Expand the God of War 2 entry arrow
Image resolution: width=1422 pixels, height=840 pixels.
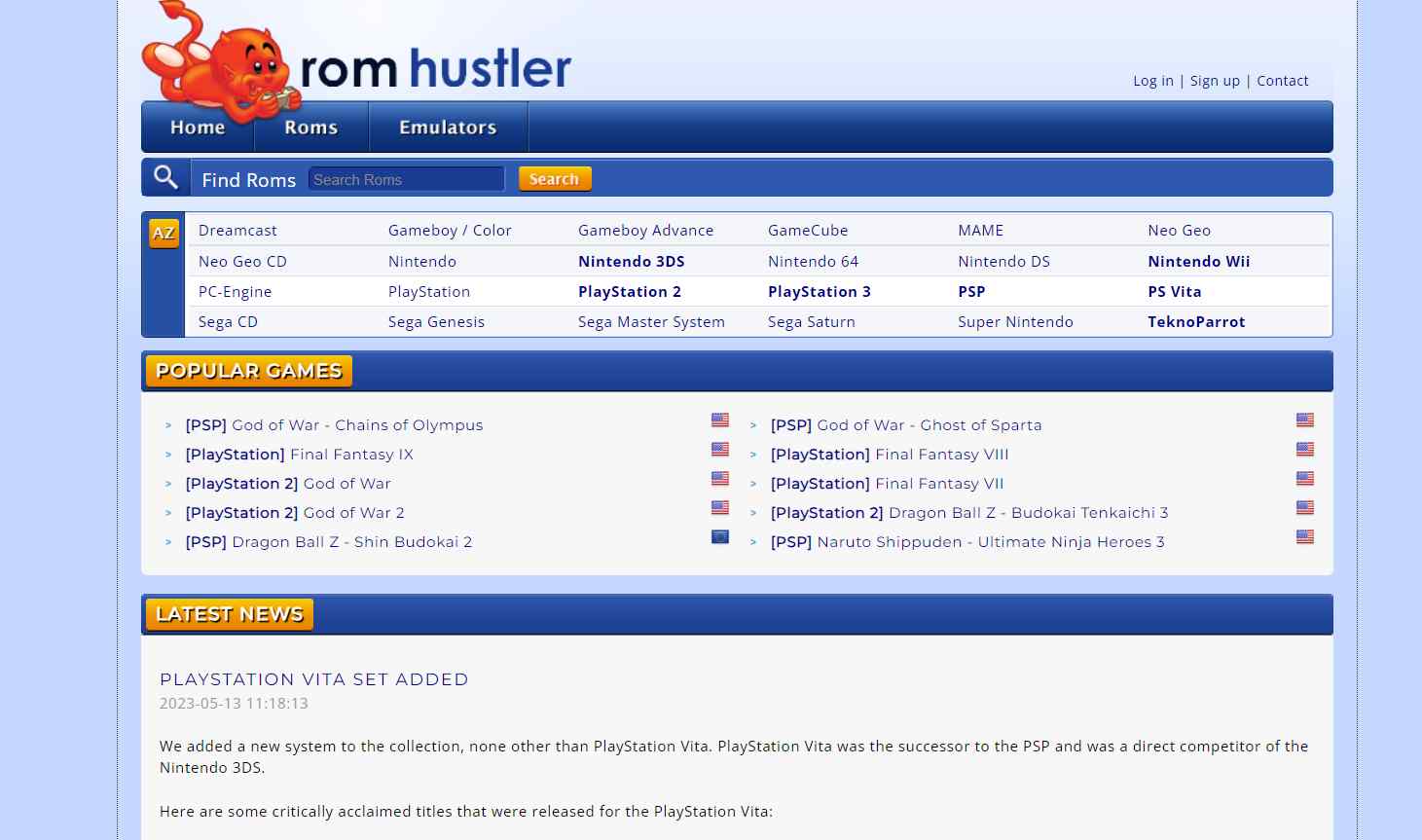pyautogui.click(x=168, y=513)
